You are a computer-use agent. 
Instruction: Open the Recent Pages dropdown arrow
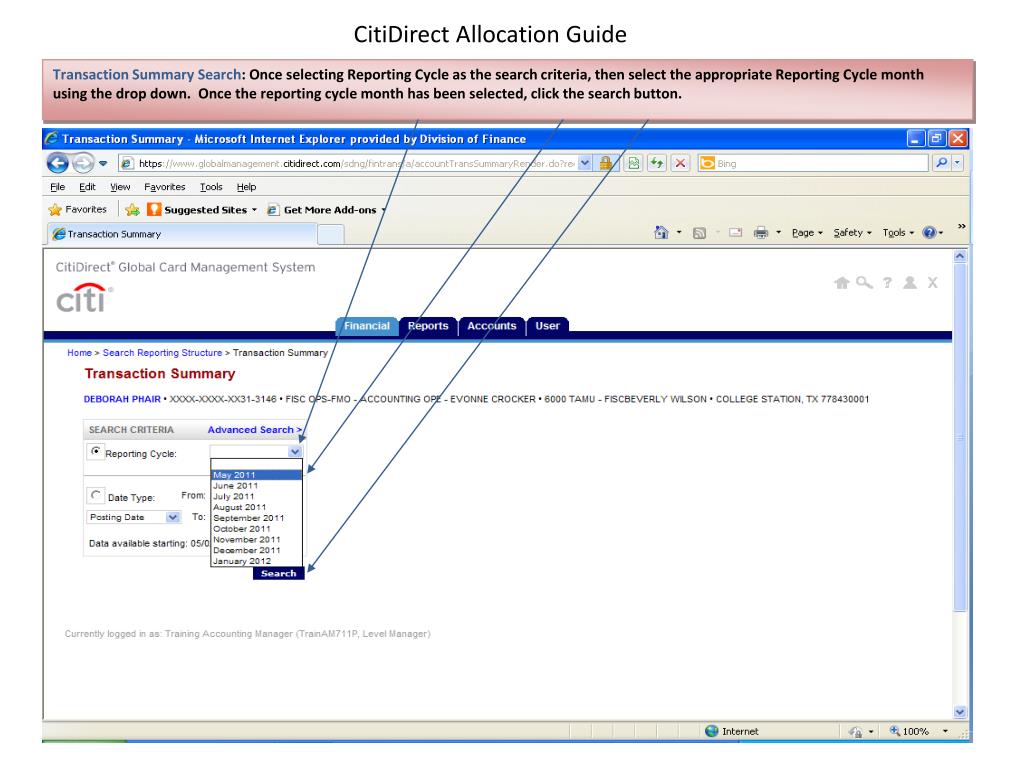pos(103,163)
